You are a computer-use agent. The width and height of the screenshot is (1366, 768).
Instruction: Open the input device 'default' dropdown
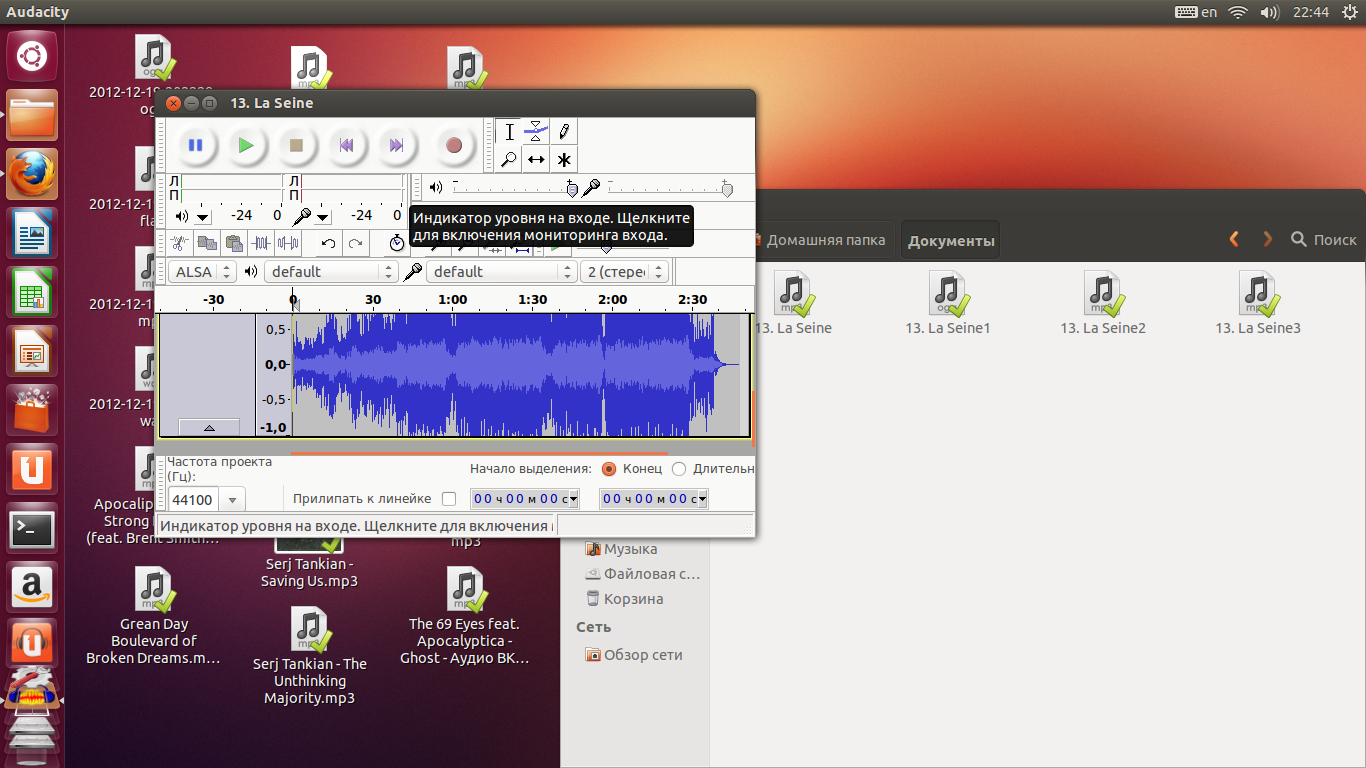(502, 272)
